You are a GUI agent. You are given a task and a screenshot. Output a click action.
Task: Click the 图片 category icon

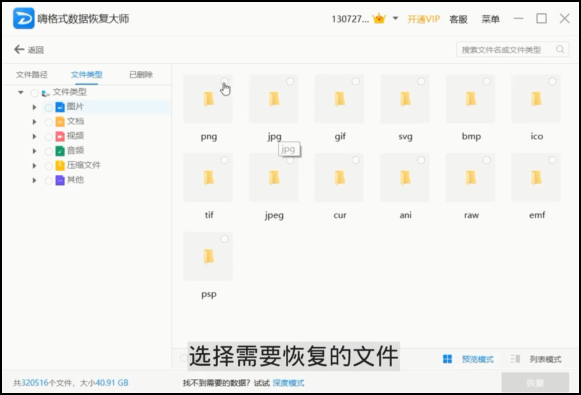pyautogui.click(x=60, y=107)
